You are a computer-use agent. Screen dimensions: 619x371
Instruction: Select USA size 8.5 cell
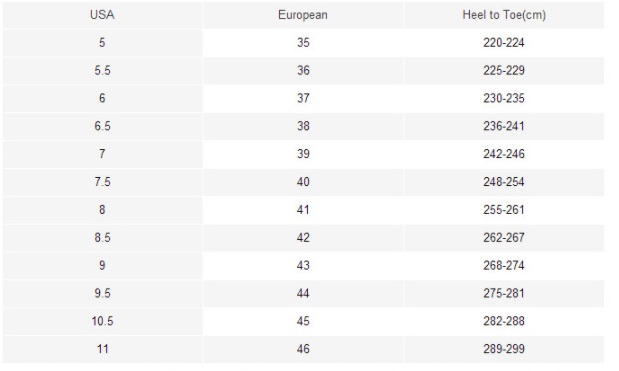click(x=102, y=238)
